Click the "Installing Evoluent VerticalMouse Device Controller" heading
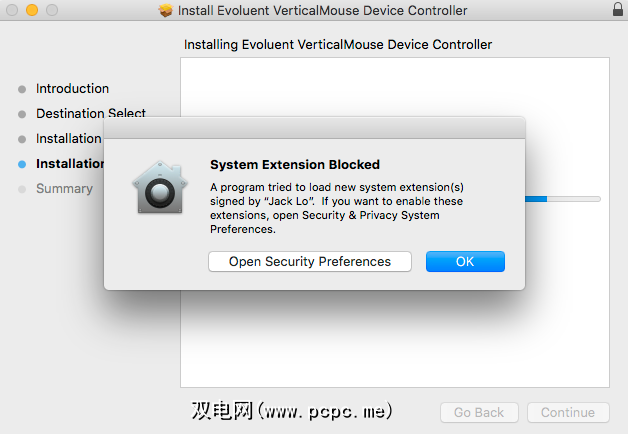 338,45
